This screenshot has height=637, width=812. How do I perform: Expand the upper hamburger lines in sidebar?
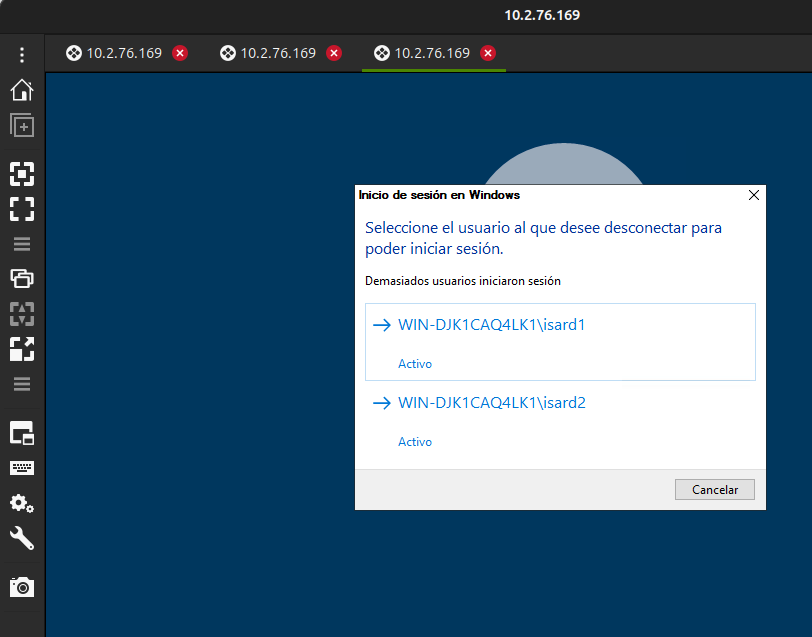(22, 243)
